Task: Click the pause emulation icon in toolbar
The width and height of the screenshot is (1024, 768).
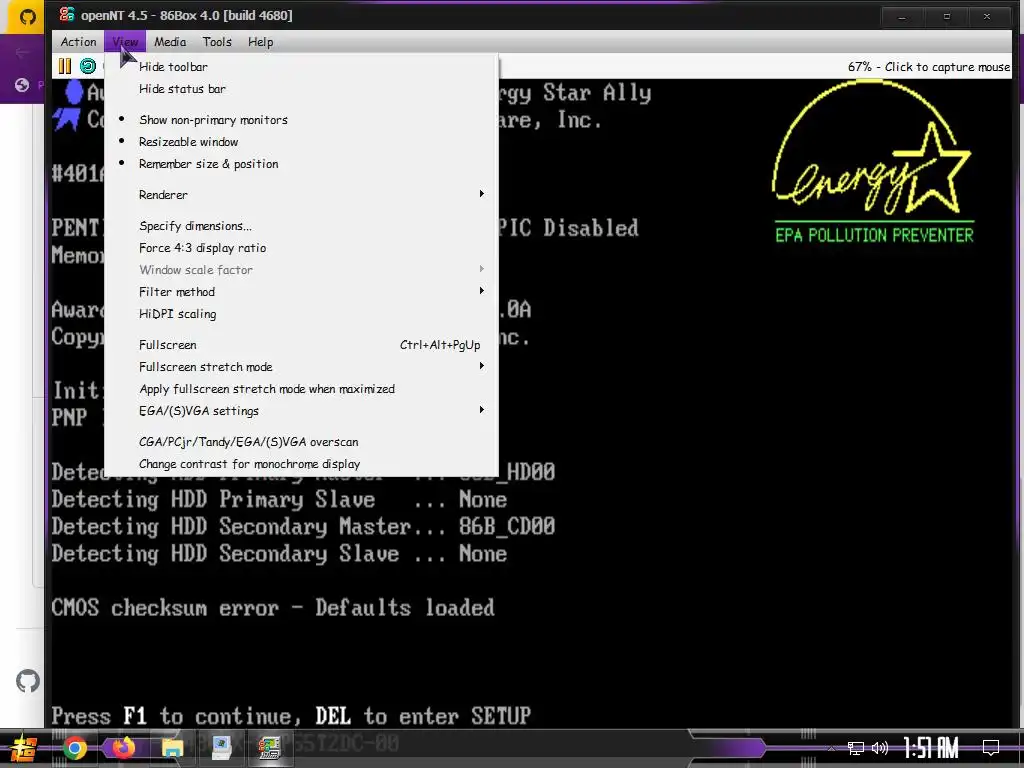Action: point(65,66)
